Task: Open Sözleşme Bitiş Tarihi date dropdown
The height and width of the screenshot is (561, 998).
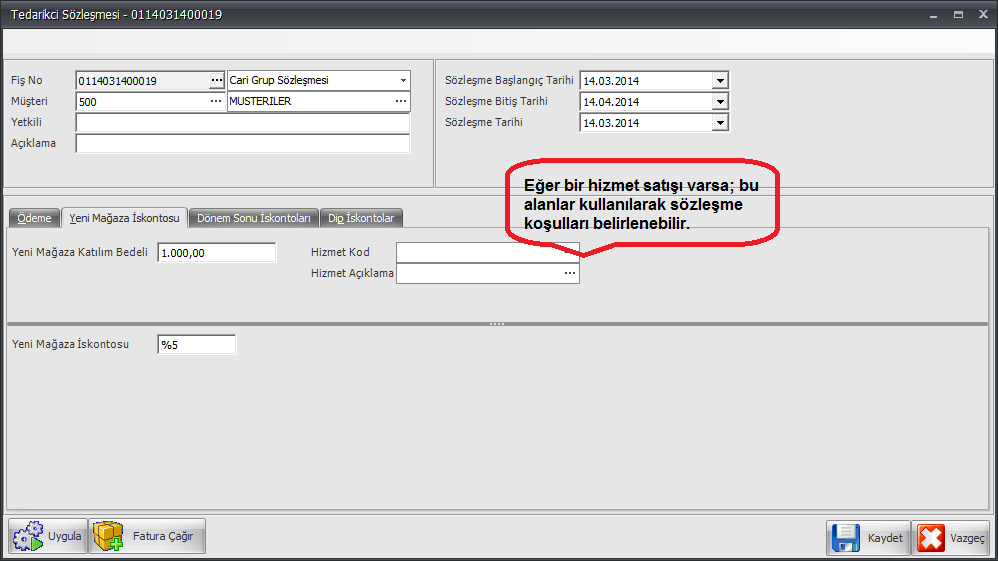Action: pos(719,101)
